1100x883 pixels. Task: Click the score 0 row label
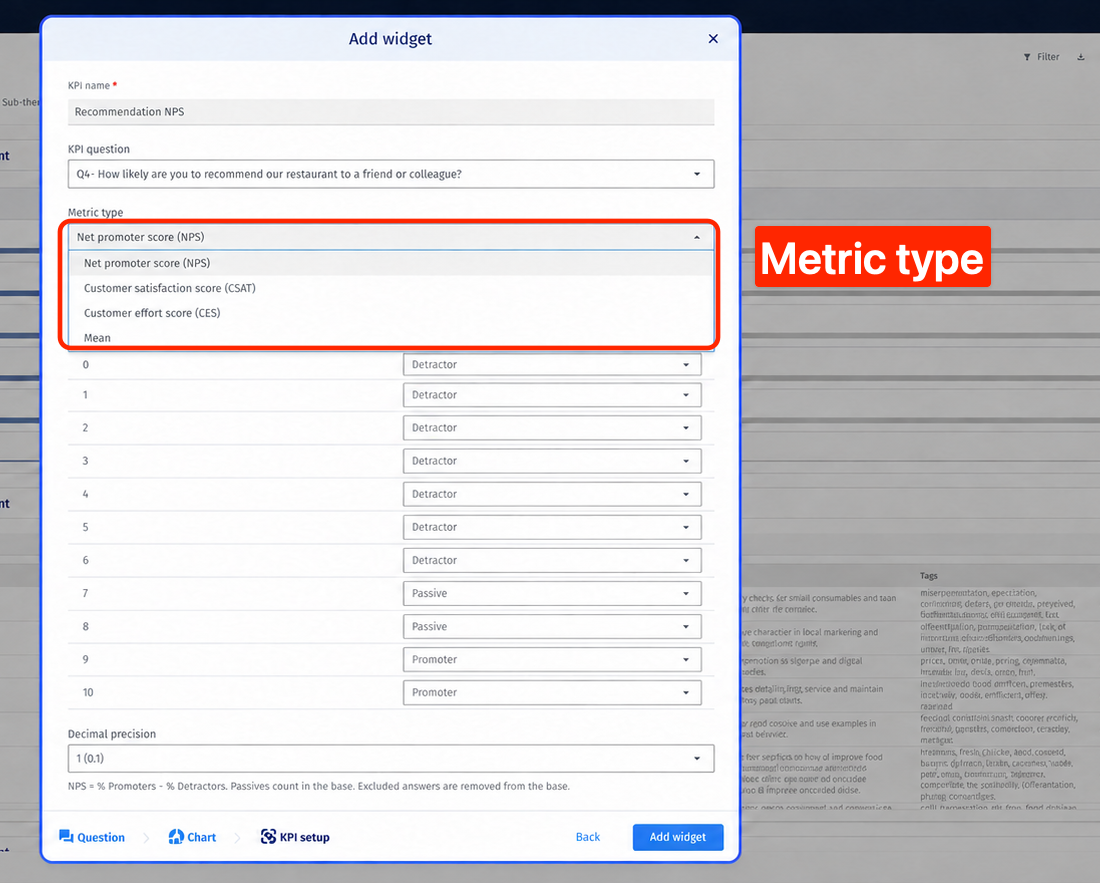(86, 365)
